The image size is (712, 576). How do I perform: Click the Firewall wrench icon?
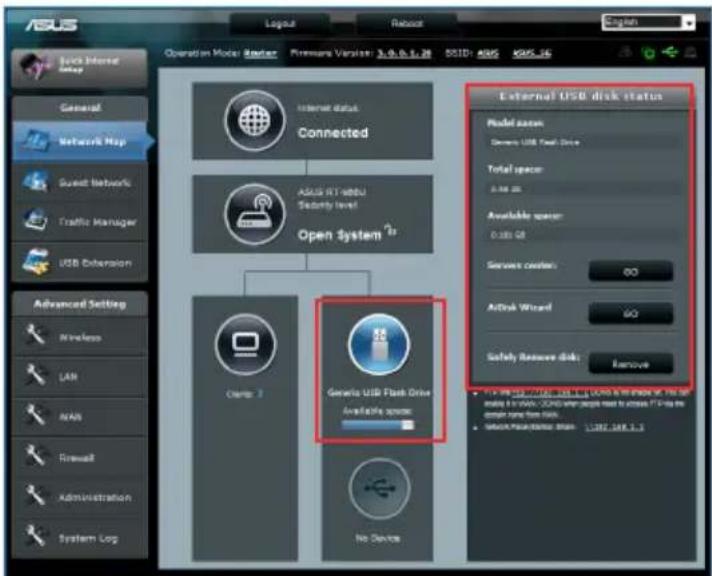pyautogui.click(x=35, y=457)
